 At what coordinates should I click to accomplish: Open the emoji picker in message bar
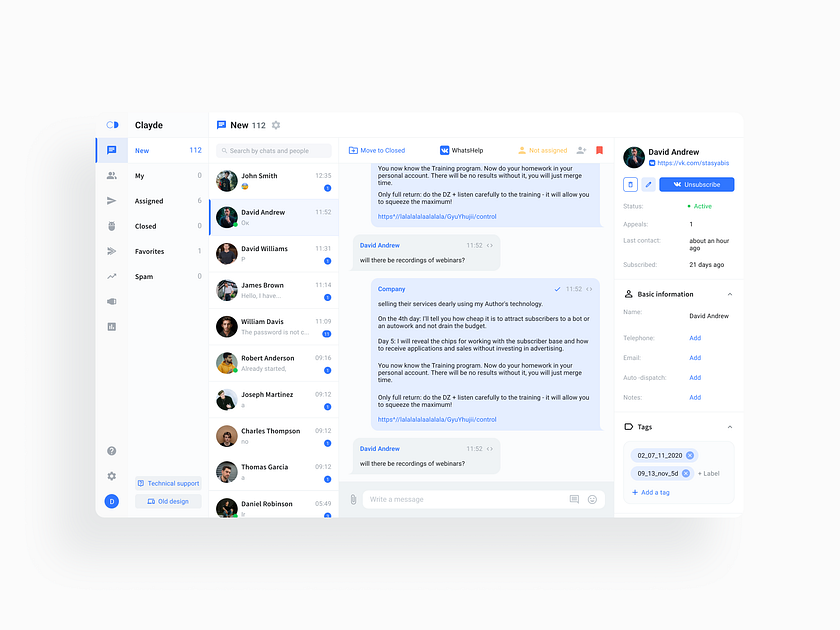[x=593, y=497]
